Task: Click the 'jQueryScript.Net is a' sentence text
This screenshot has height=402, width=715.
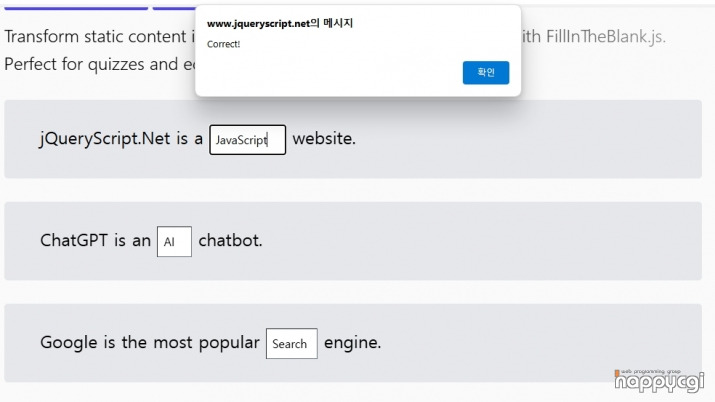Action: [121, 139]
